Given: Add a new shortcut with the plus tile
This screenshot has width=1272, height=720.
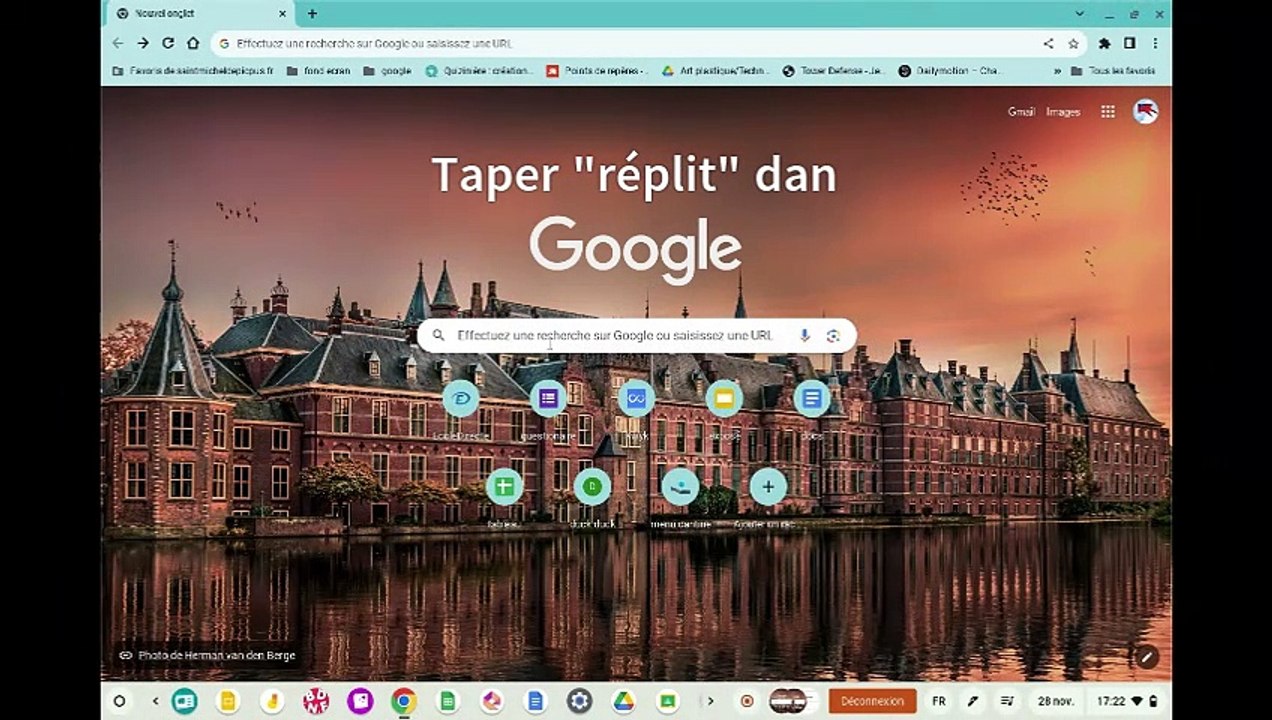Looking at the screenshot, I should [768, 487].
